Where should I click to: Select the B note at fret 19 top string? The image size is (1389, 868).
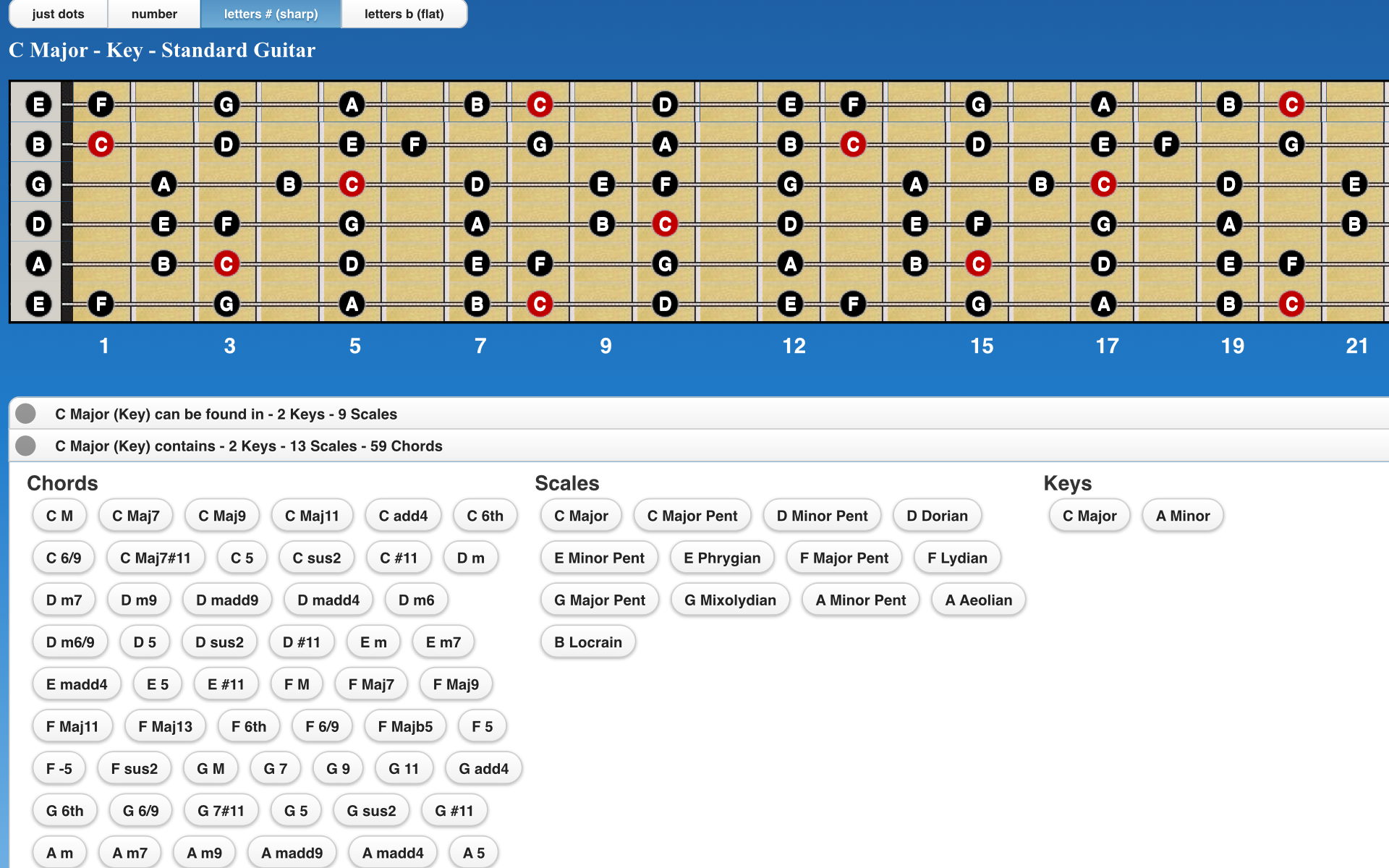1229,104
